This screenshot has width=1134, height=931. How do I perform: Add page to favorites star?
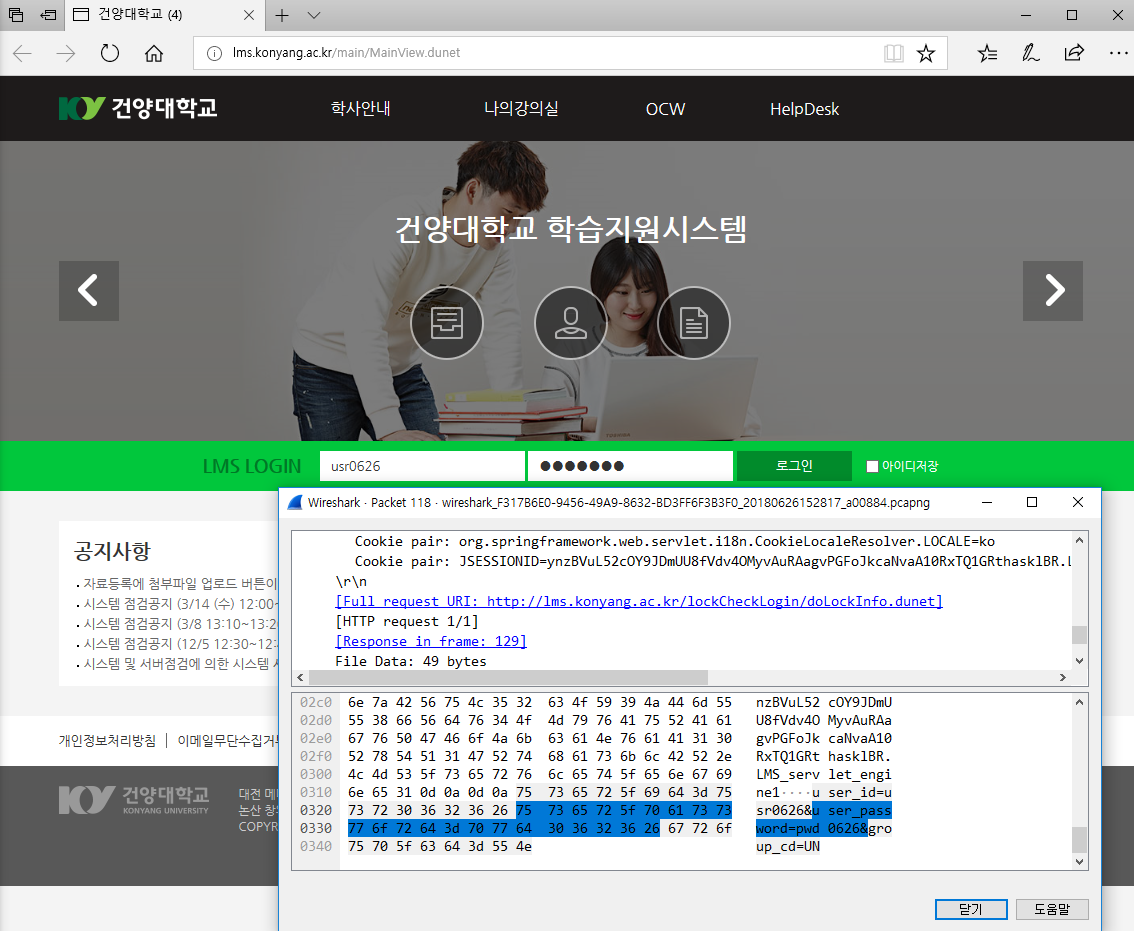926,53
